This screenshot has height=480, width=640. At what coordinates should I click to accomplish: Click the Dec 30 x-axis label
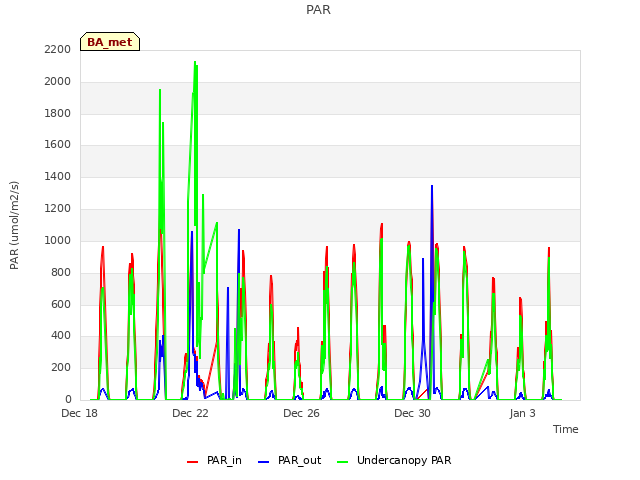[413, 413]
